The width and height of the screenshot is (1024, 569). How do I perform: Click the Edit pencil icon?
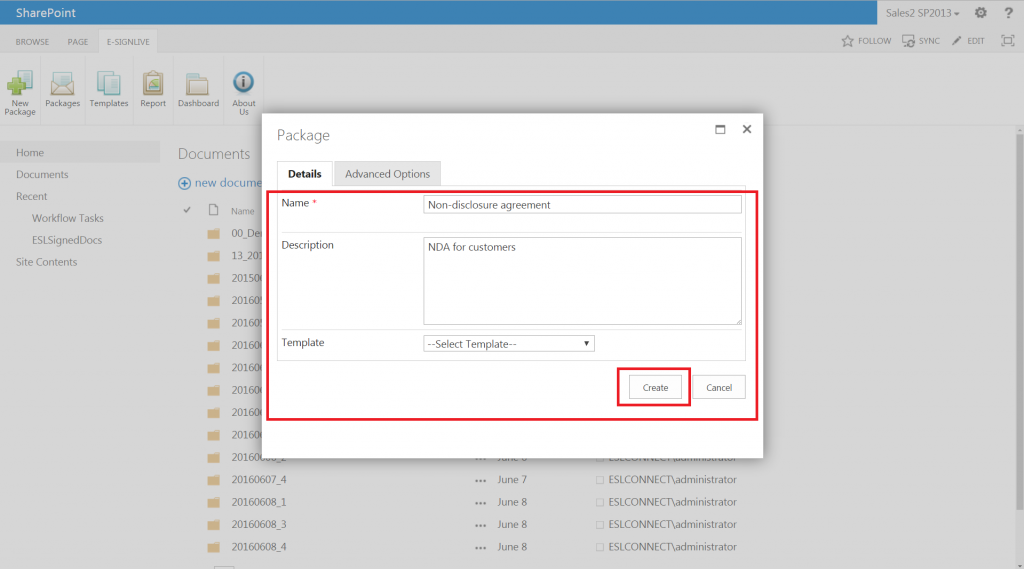pyautogui.click(x=957, y=41)
